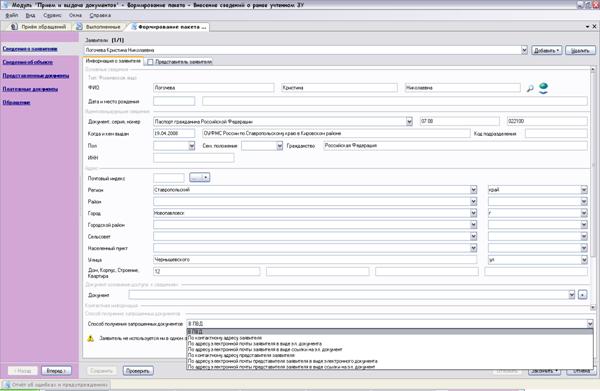Open the tab list arrow at tab strip end
The height and width of the screenshot is (391, 600).
587,27
